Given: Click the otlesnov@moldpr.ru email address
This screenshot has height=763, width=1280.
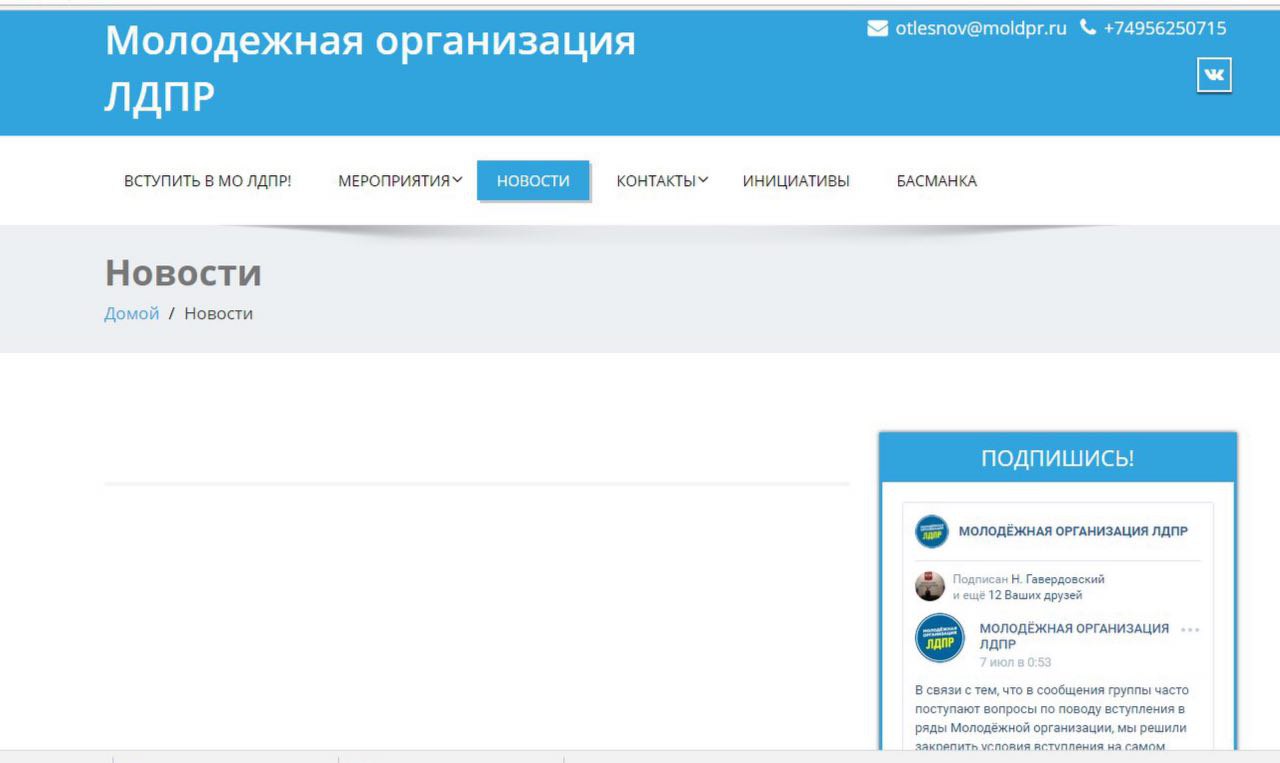Looking at the screenshot, I should coord(981,28).
